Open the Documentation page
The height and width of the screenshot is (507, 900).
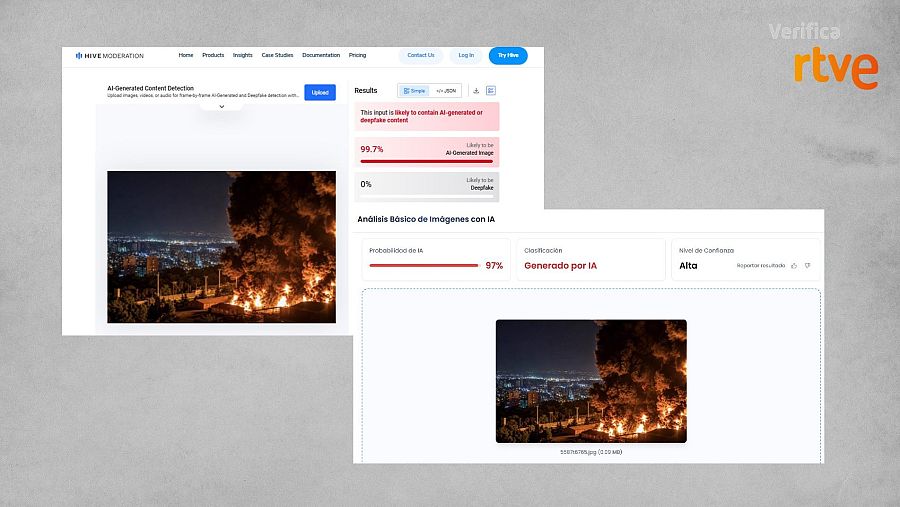click(x=321, y=55)
